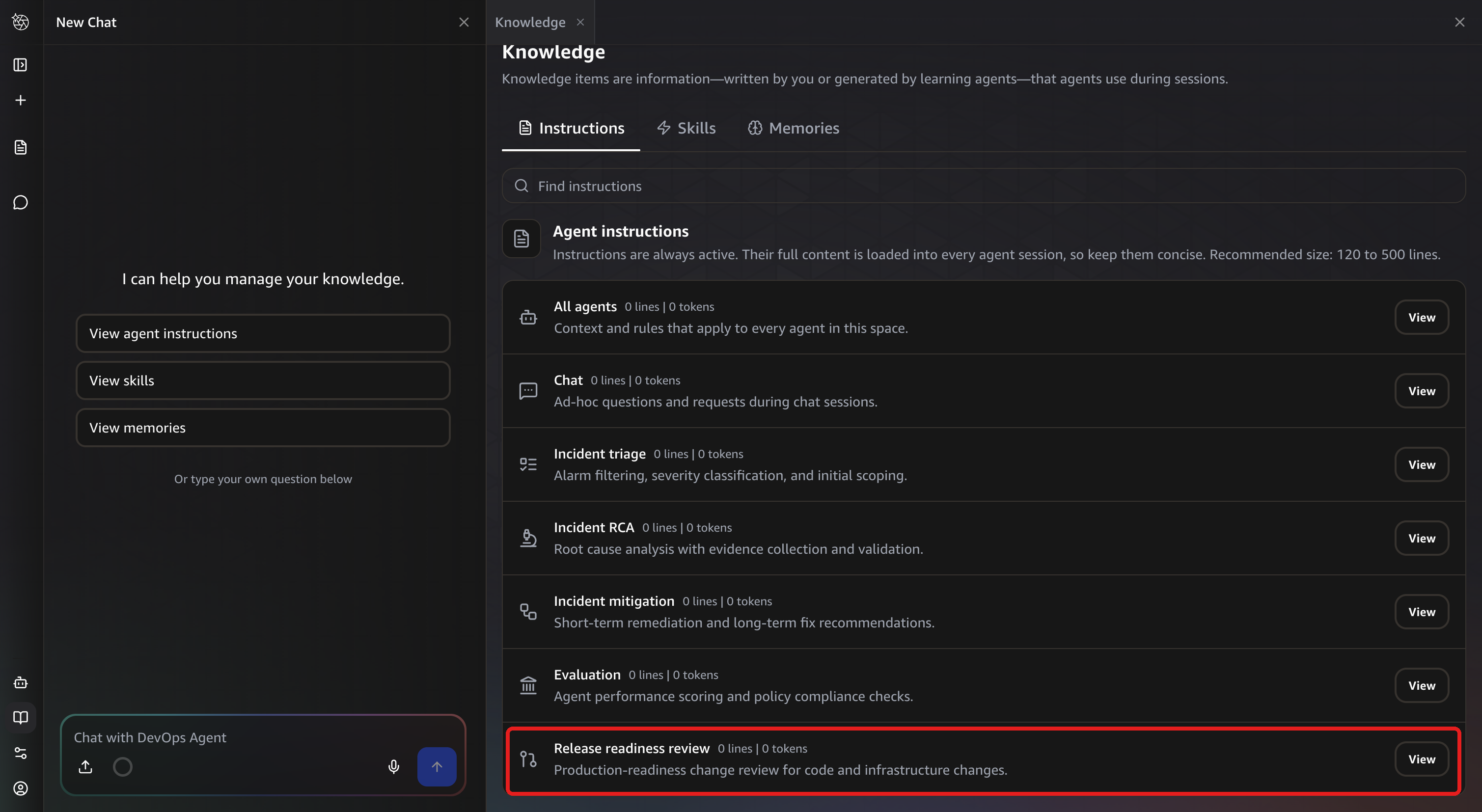Choose the View skills suggestion

click(263, 380)
